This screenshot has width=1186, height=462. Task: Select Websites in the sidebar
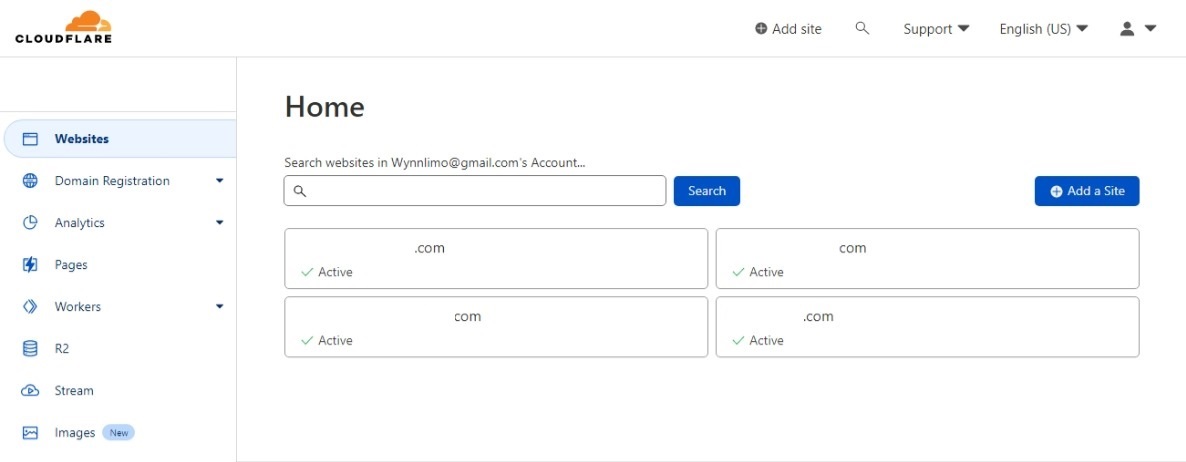point(120,139)
